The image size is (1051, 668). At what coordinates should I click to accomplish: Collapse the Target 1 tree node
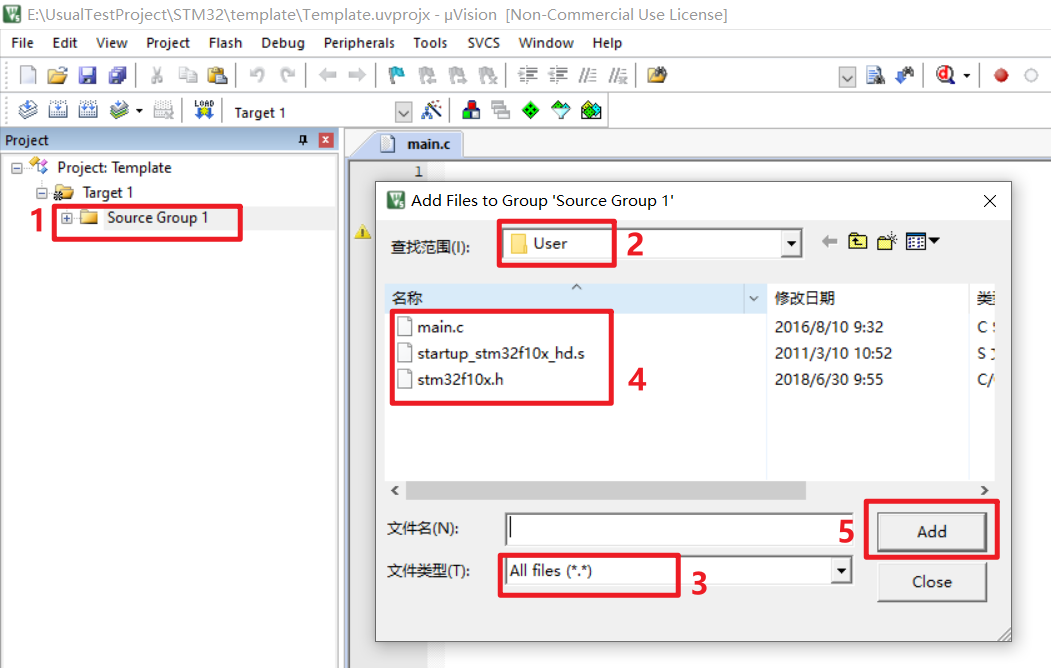click(42, 193)
